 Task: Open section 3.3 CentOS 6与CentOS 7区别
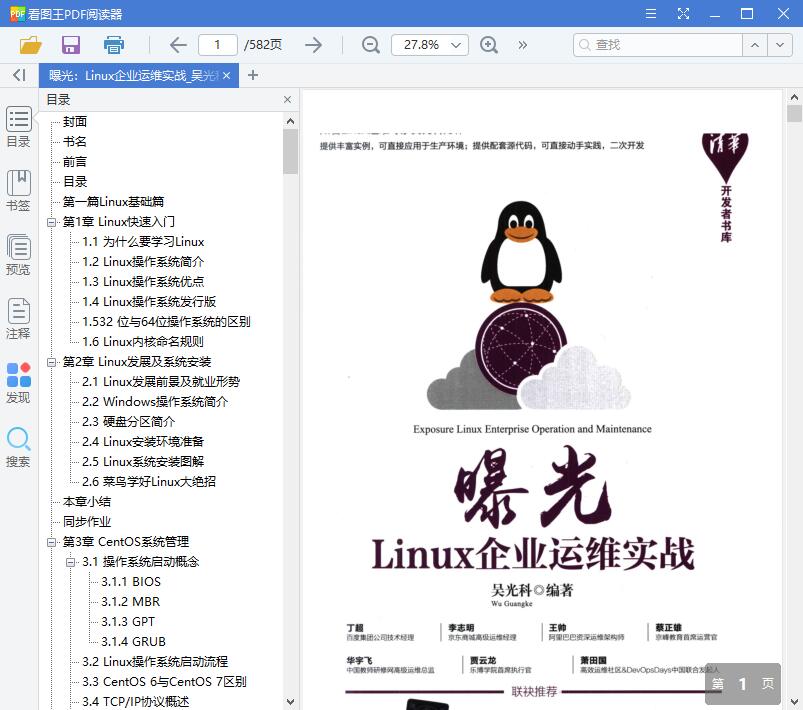(x=164, y=681)
